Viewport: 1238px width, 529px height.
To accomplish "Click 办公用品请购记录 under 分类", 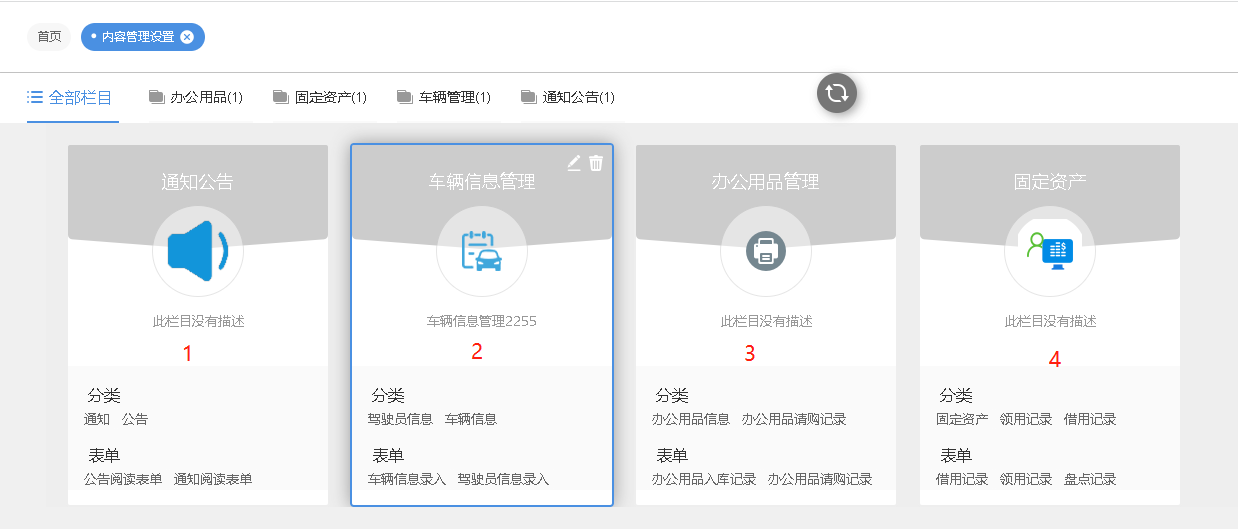I will [x=794, y=419].
